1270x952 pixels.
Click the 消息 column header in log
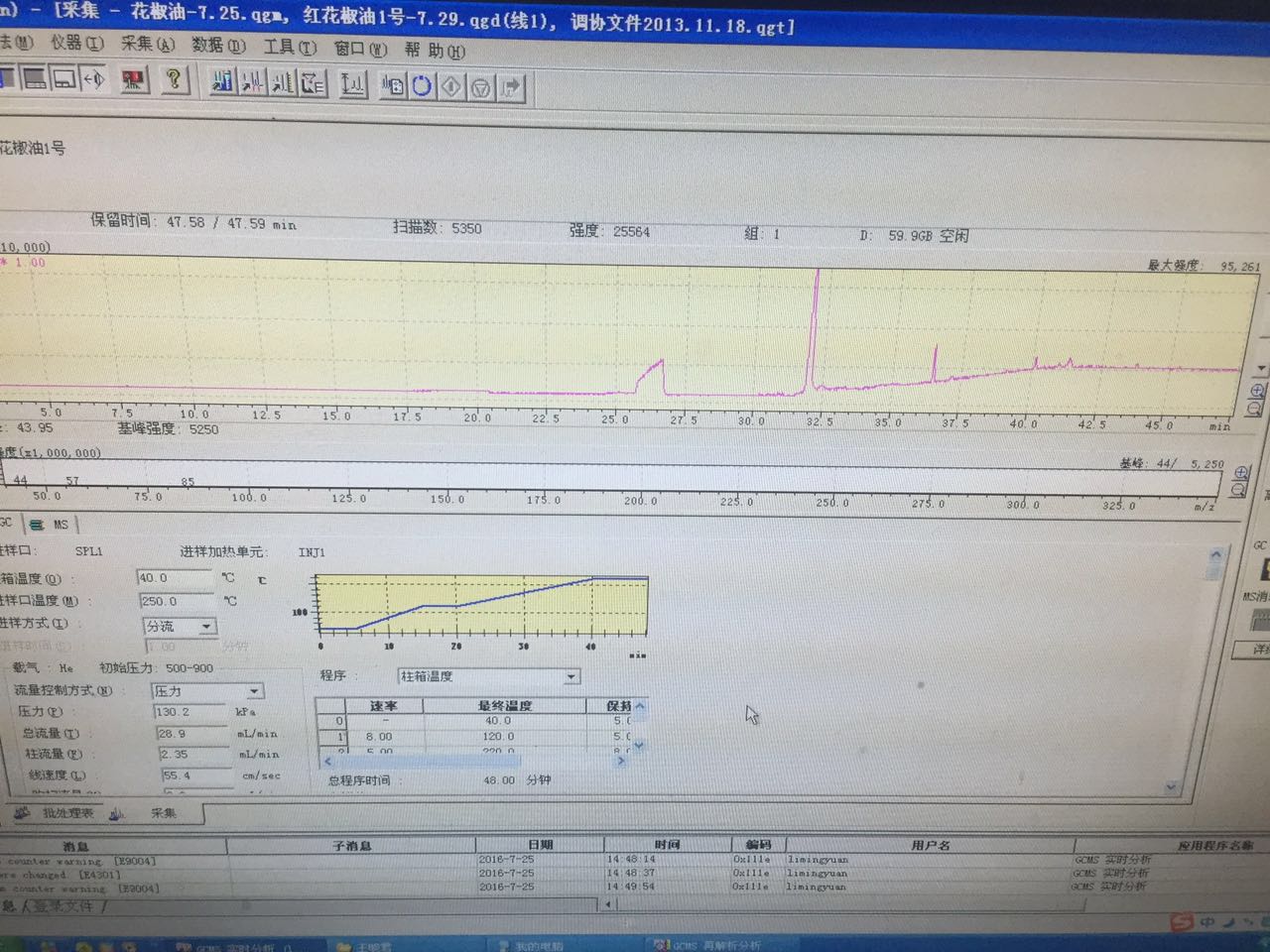click(114, 846)
